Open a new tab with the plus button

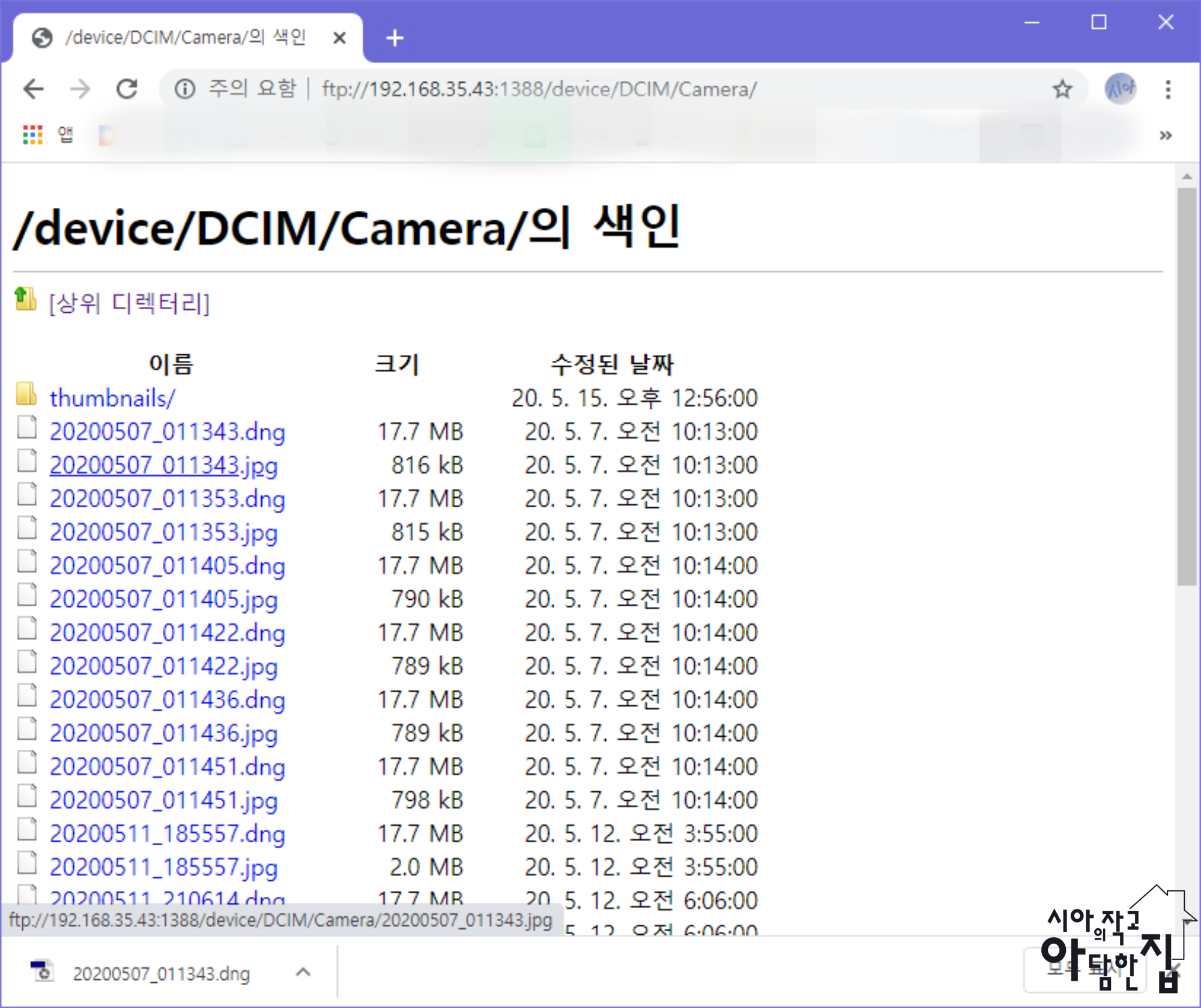(x=395, y=38)
